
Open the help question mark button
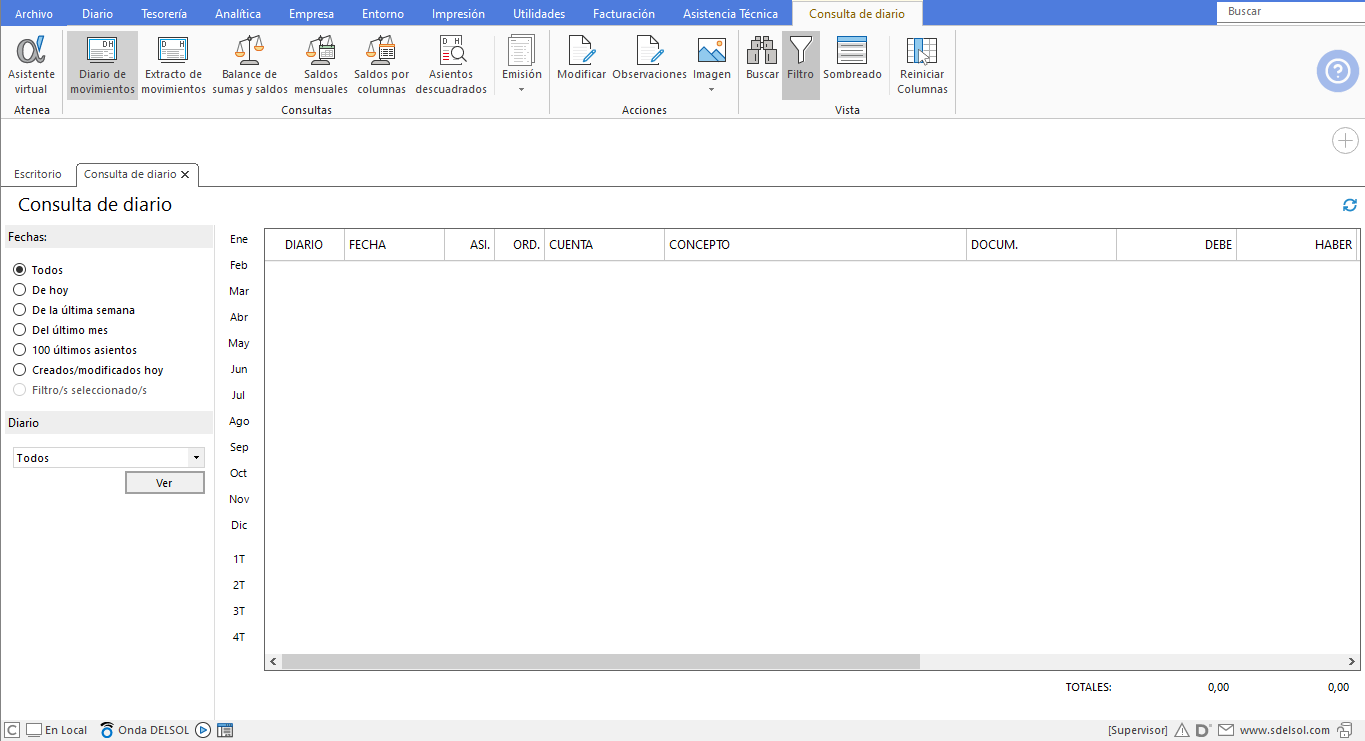pyautogui.click(x=1337, y=71)
